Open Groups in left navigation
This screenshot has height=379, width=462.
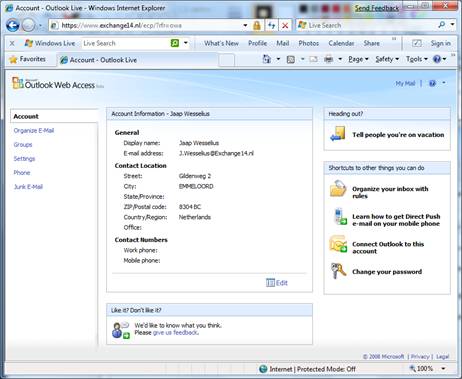pyautogui.click(x=23, y=145)
